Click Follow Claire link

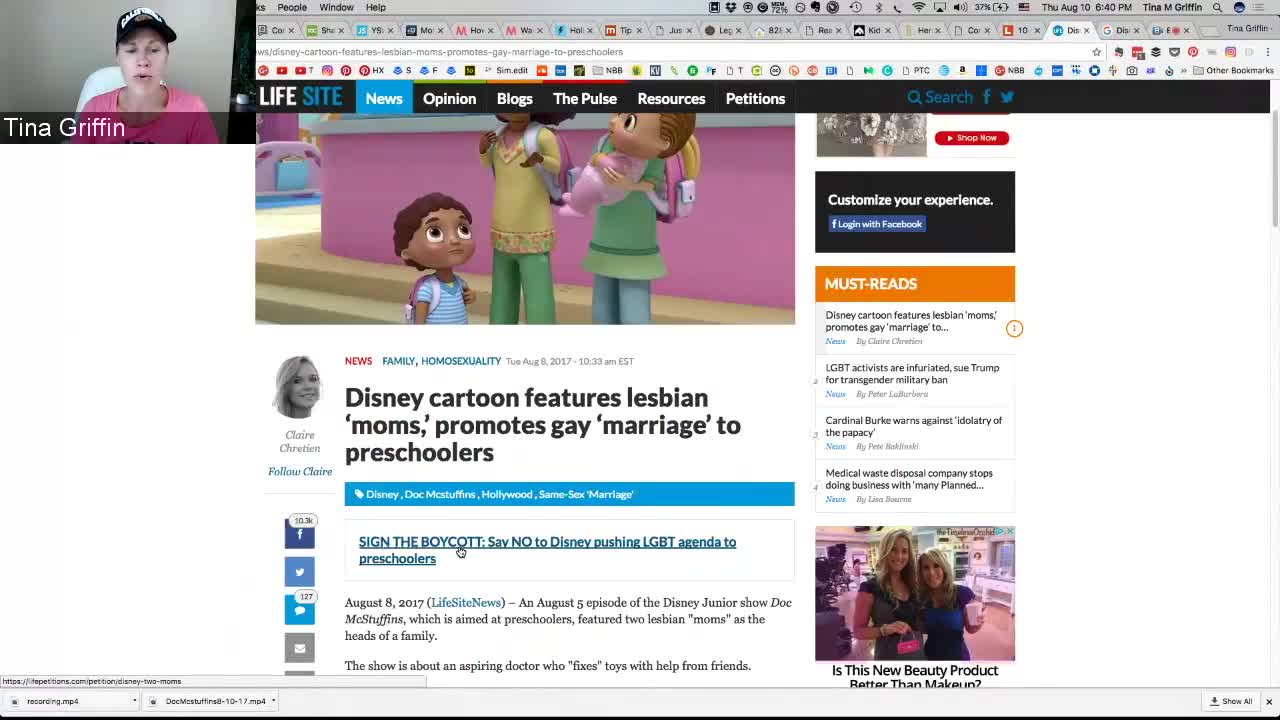click(x=300, y=471)
